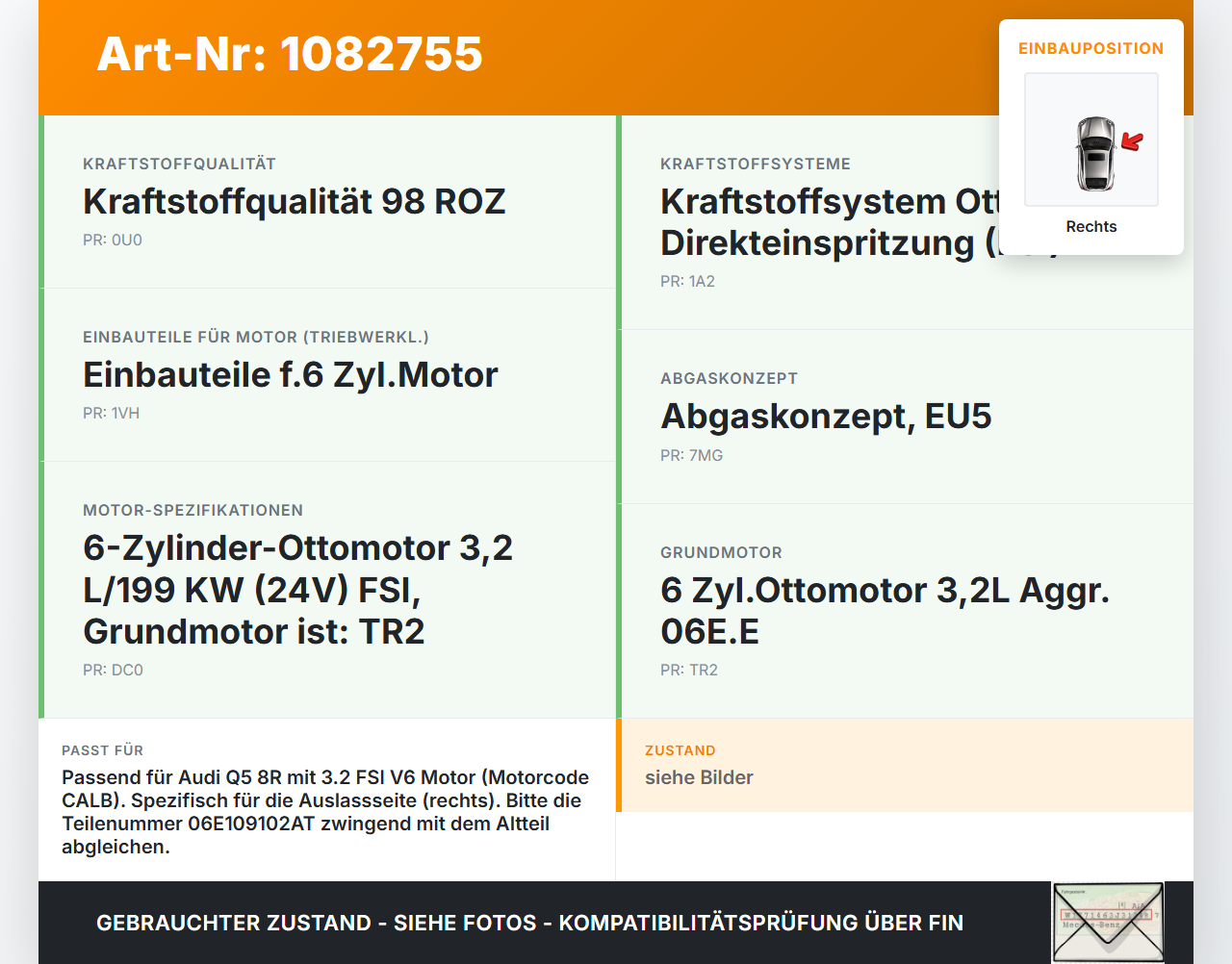The image size is (1232, 964).
Task: Click the KRAFTSTOFFSYSTEME section label
Action: [x=756, y=165]
